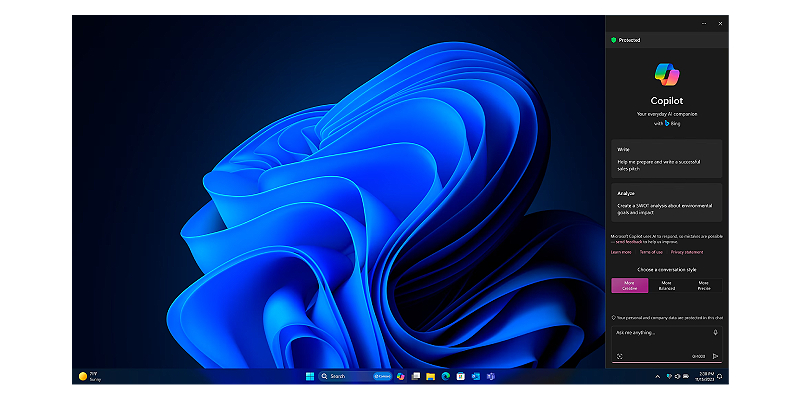Choose More Balanced conversation style

point(666,286)
